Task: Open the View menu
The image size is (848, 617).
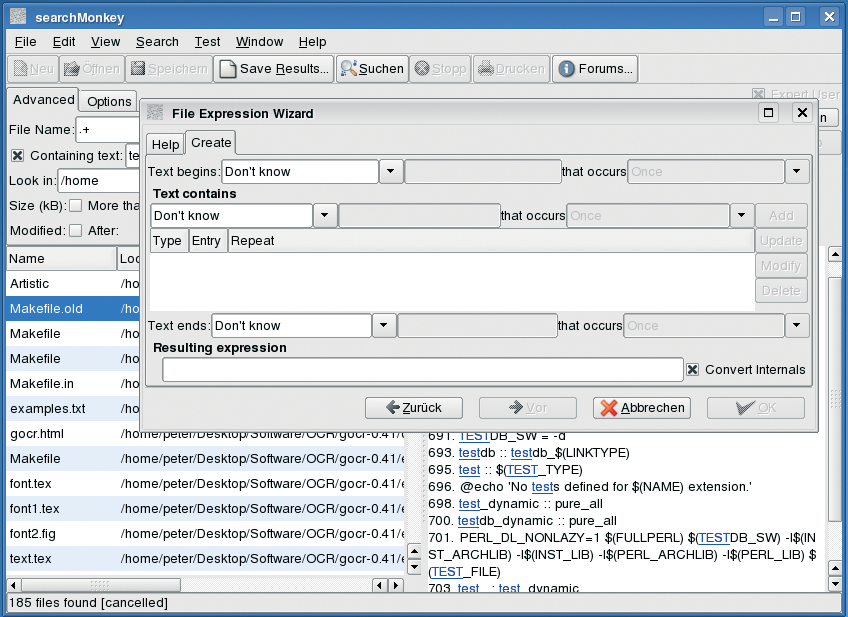Action: [x=105, y=42]
